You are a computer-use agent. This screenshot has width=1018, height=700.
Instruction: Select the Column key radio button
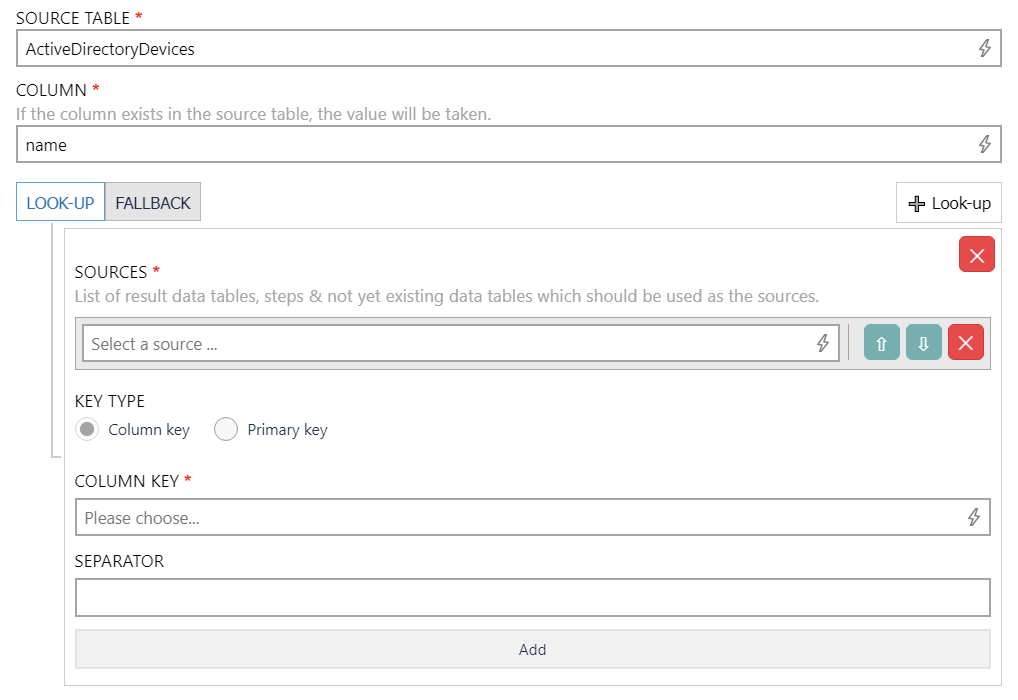87,428
